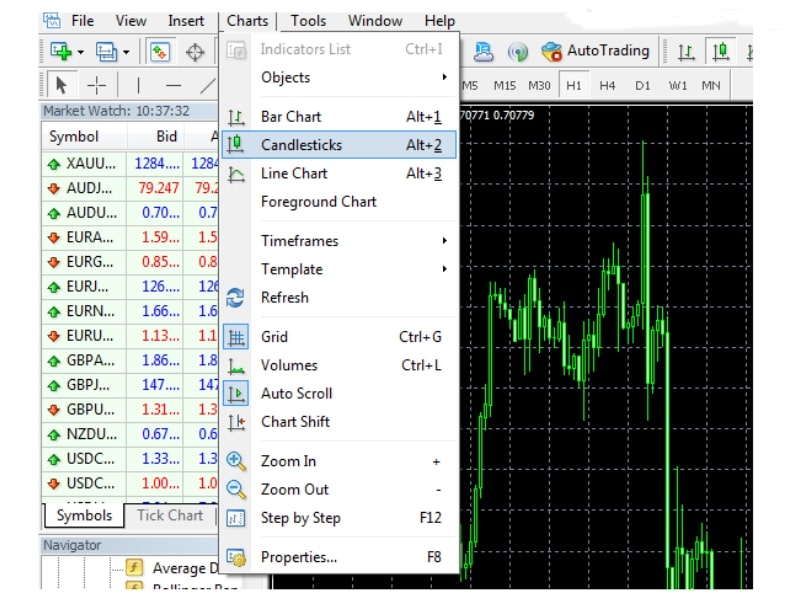Click the Zoom Out magnifier icon
This screenshot has height=600, width=800.
(x=237, y=489)
